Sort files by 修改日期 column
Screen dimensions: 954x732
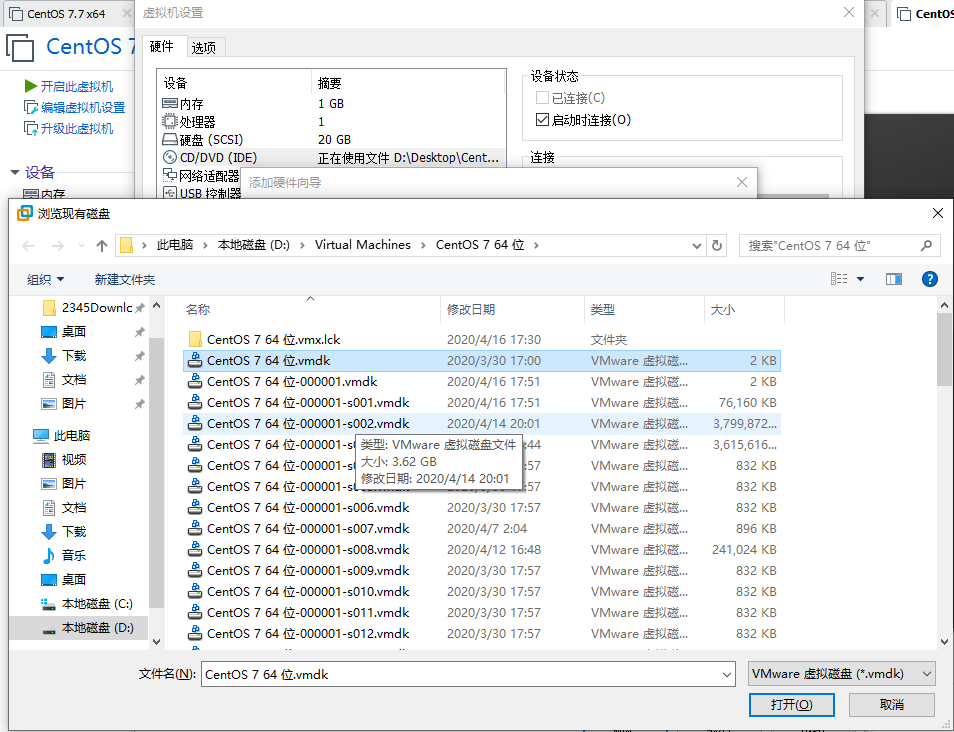pyautogui.click(x=470, y=310)
